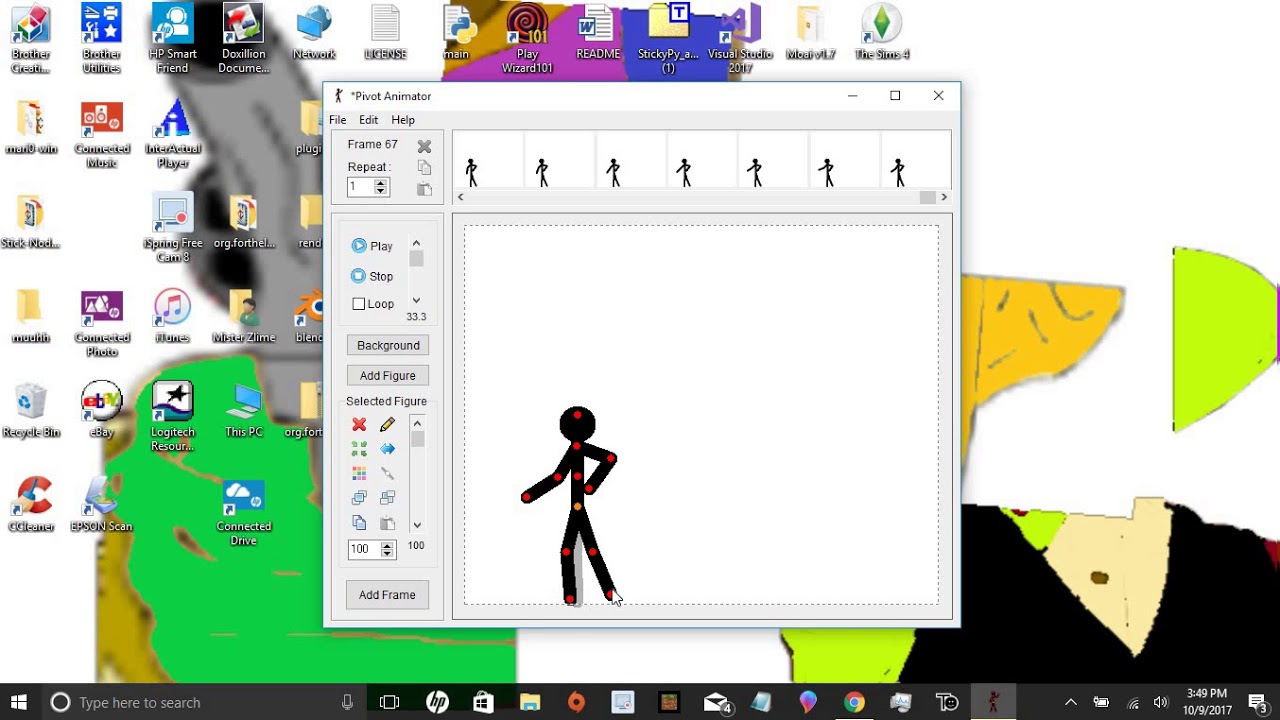
Task: Click the frame rate scrollbar down arrow
Action: click(x=416, y=300)
